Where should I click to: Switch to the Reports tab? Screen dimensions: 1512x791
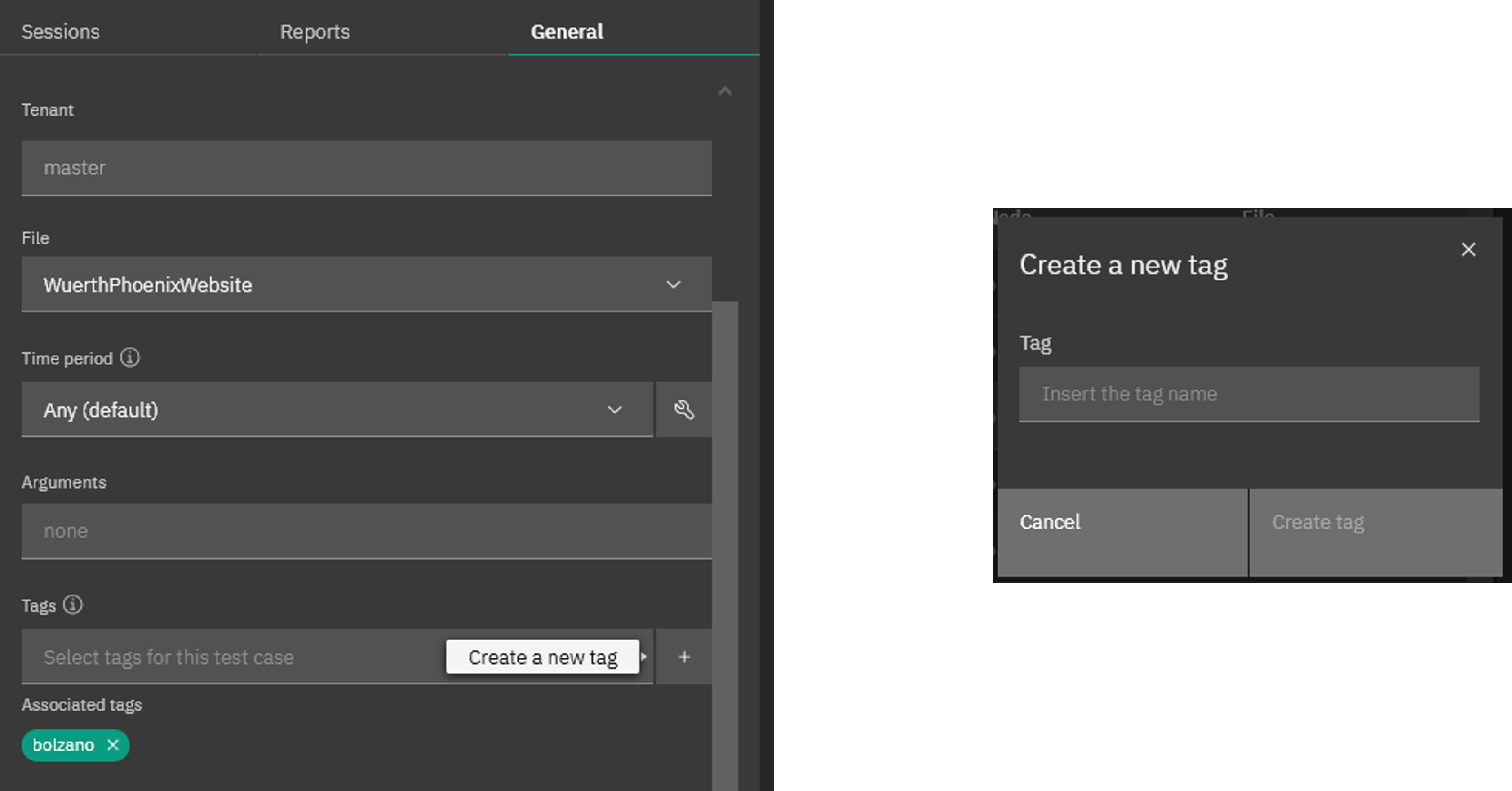click(315, 32)
